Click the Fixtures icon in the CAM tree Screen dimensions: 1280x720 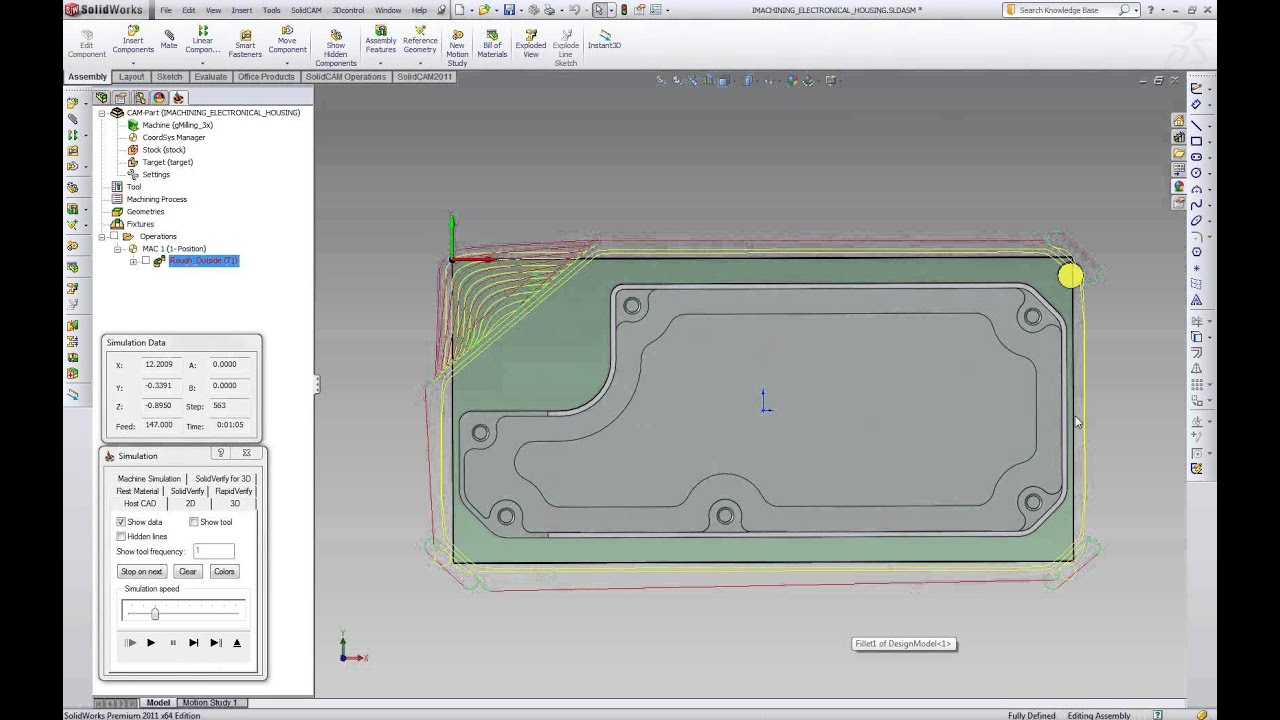[117, 224]
